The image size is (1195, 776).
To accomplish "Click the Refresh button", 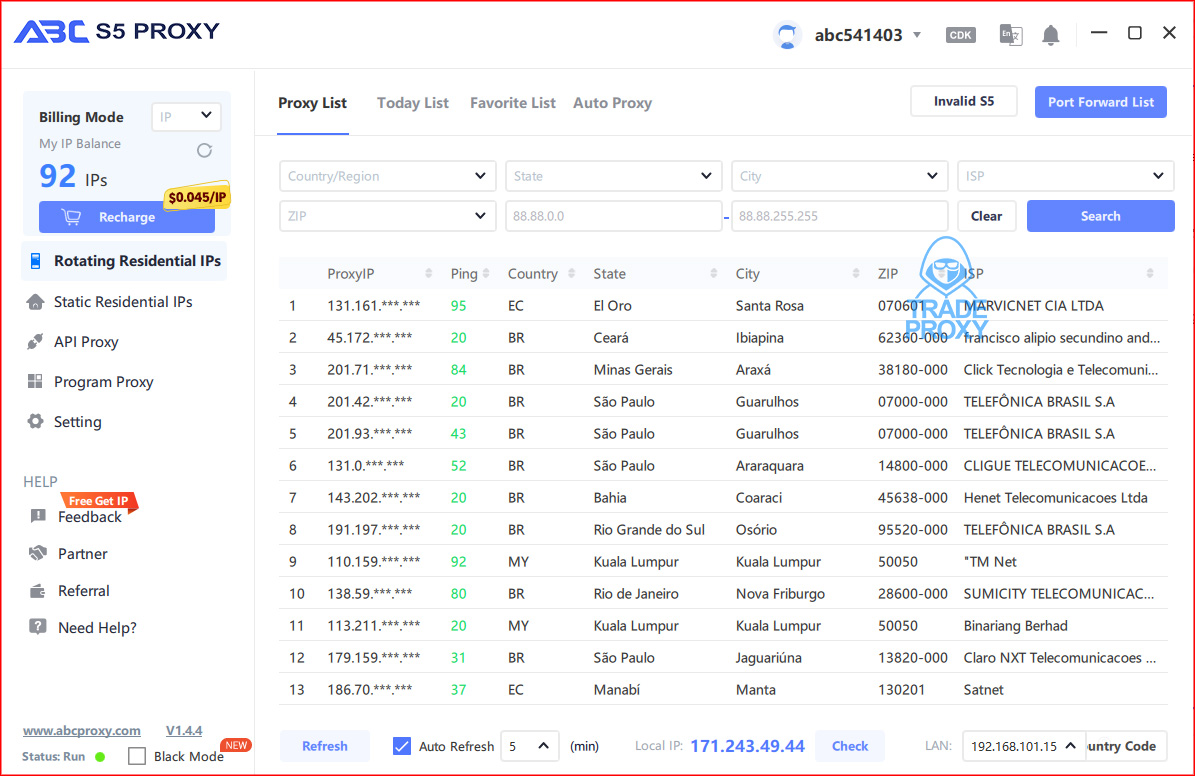I will [325, 746].
